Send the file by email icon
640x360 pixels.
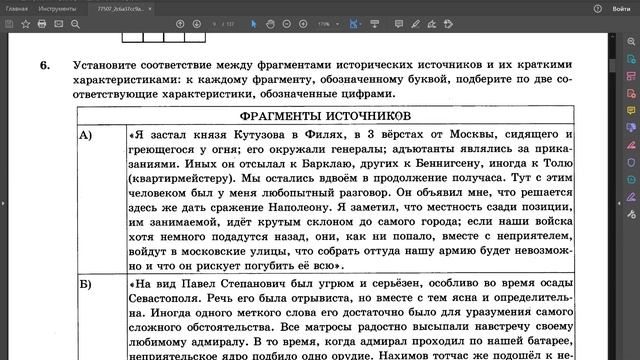[x=59, y=24]
